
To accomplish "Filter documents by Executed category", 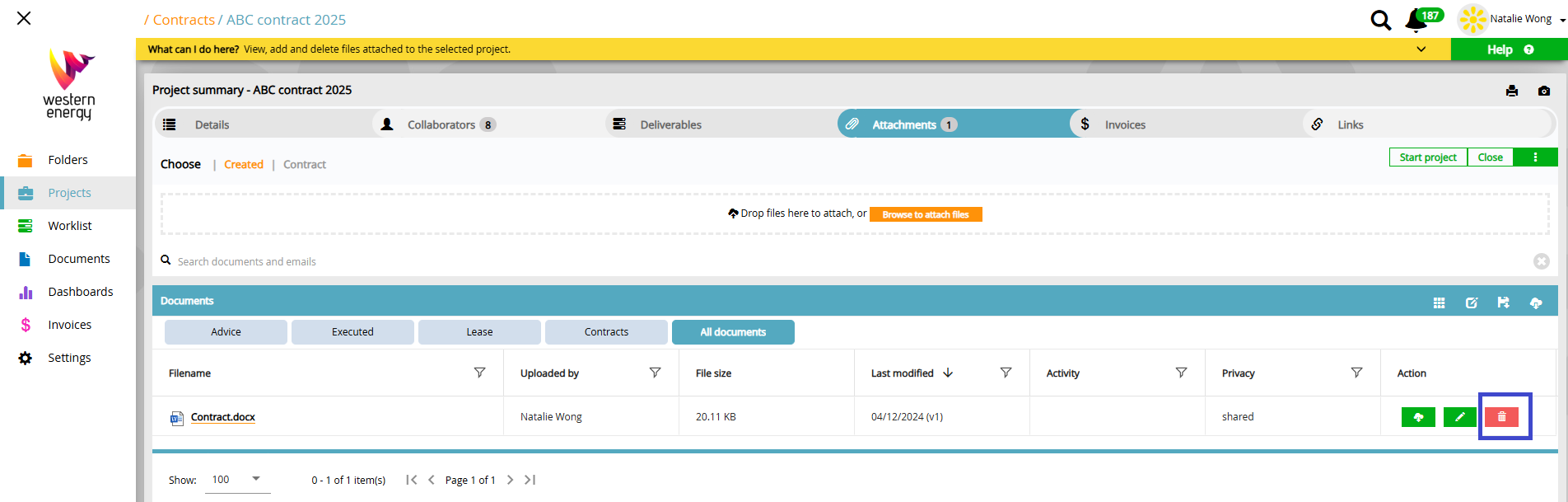I will [352, 332].
